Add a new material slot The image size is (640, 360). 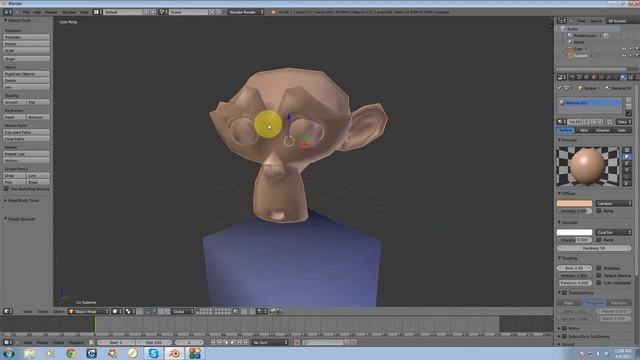pos(629,100)
